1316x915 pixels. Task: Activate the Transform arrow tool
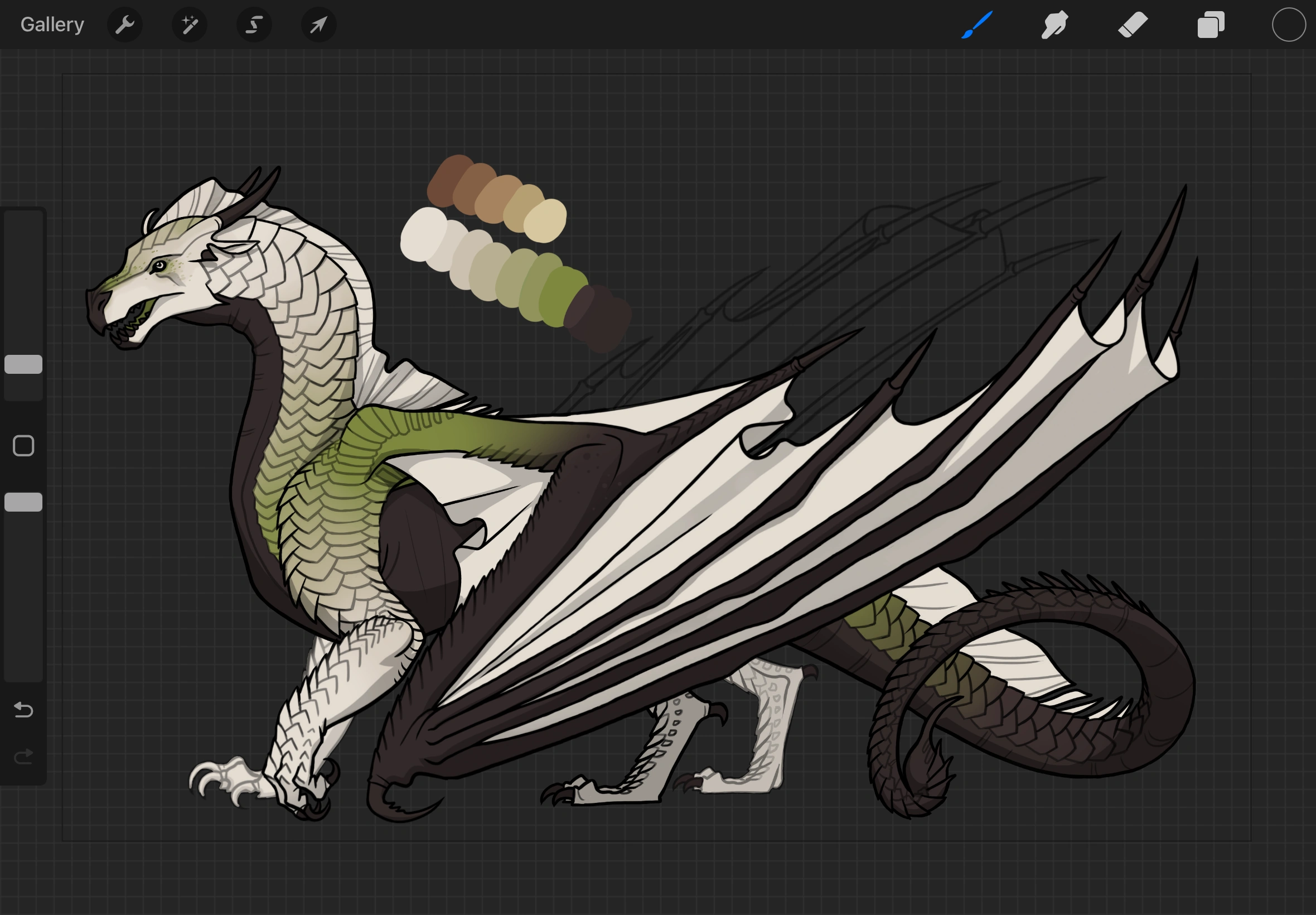(x=318, y=25)
